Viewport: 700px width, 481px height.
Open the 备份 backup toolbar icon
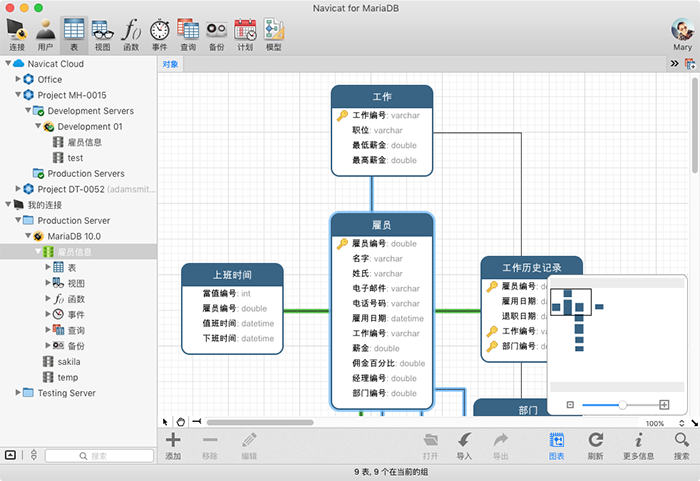(217, 35)
